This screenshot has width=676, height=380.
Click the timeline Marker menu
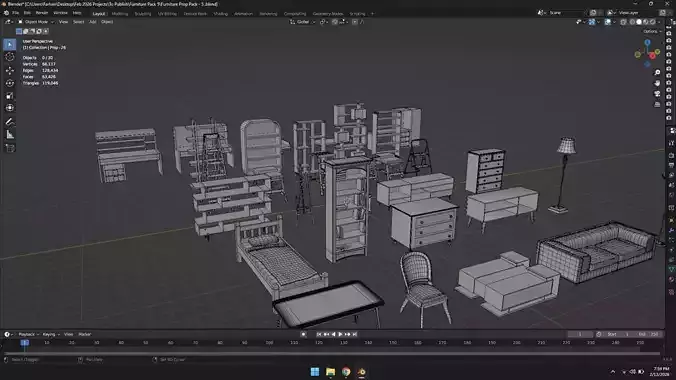coord(84,334)
